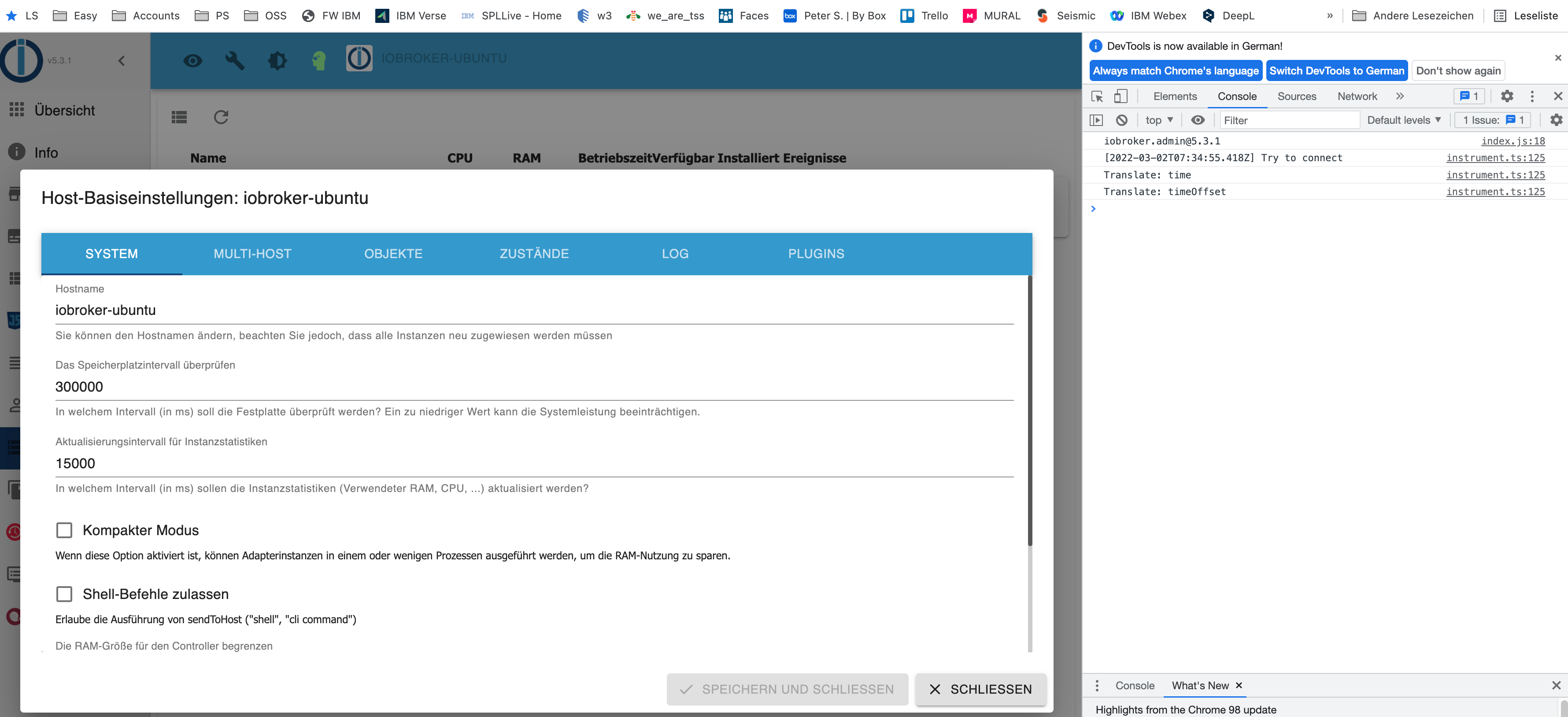Click the reload hosts refresh icon
The height and width of the screenshot is (717, 1568).
click(x=221, y=117)
